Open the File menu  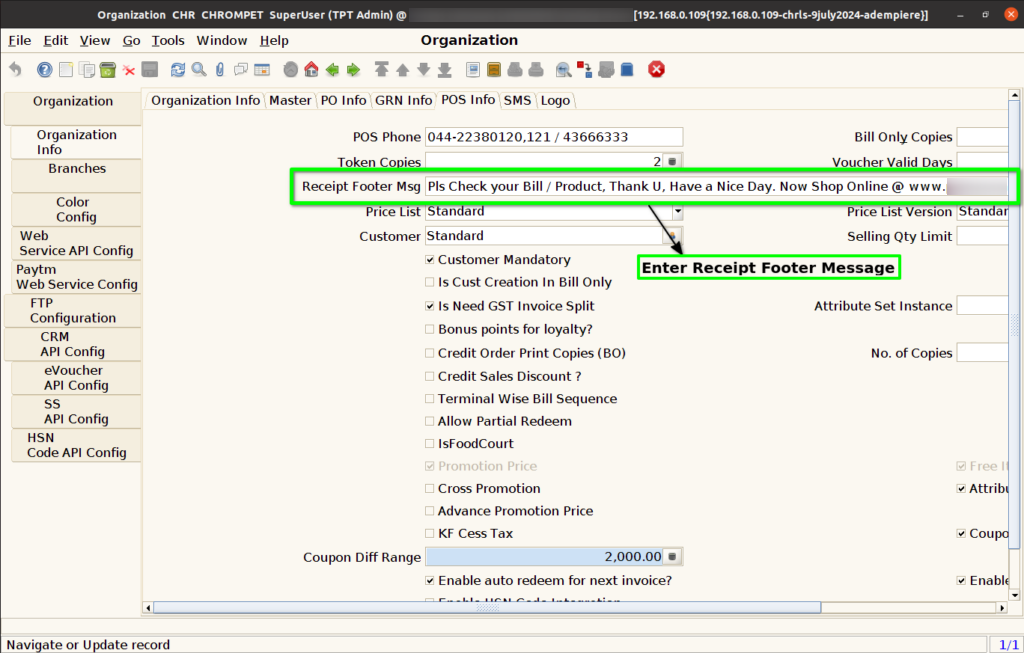20,40
